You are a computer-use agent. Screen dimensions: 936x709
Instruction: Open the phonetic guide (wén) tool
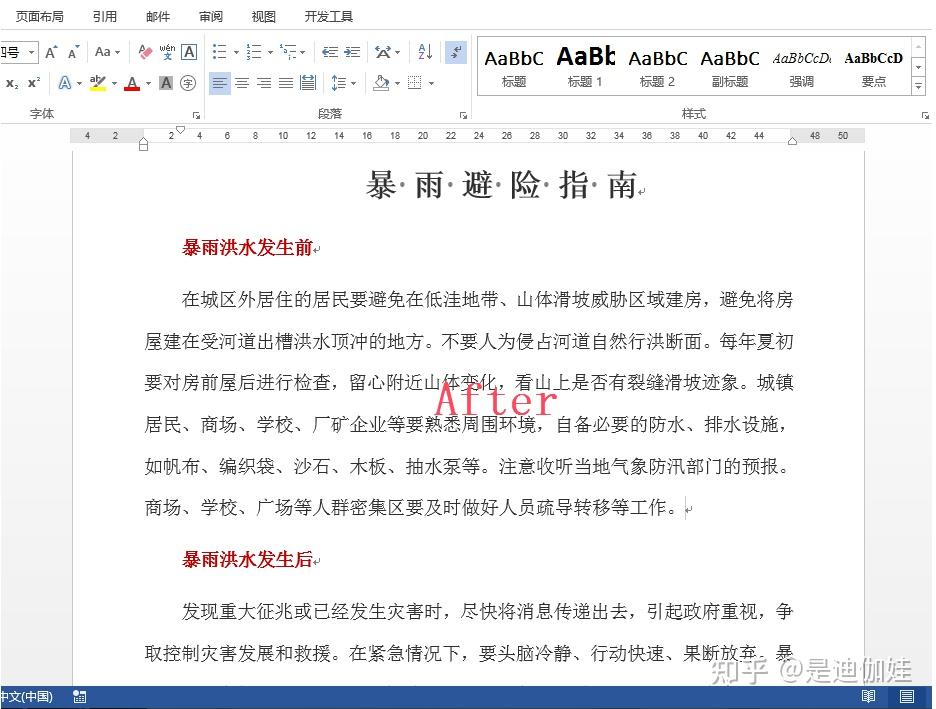167,52
